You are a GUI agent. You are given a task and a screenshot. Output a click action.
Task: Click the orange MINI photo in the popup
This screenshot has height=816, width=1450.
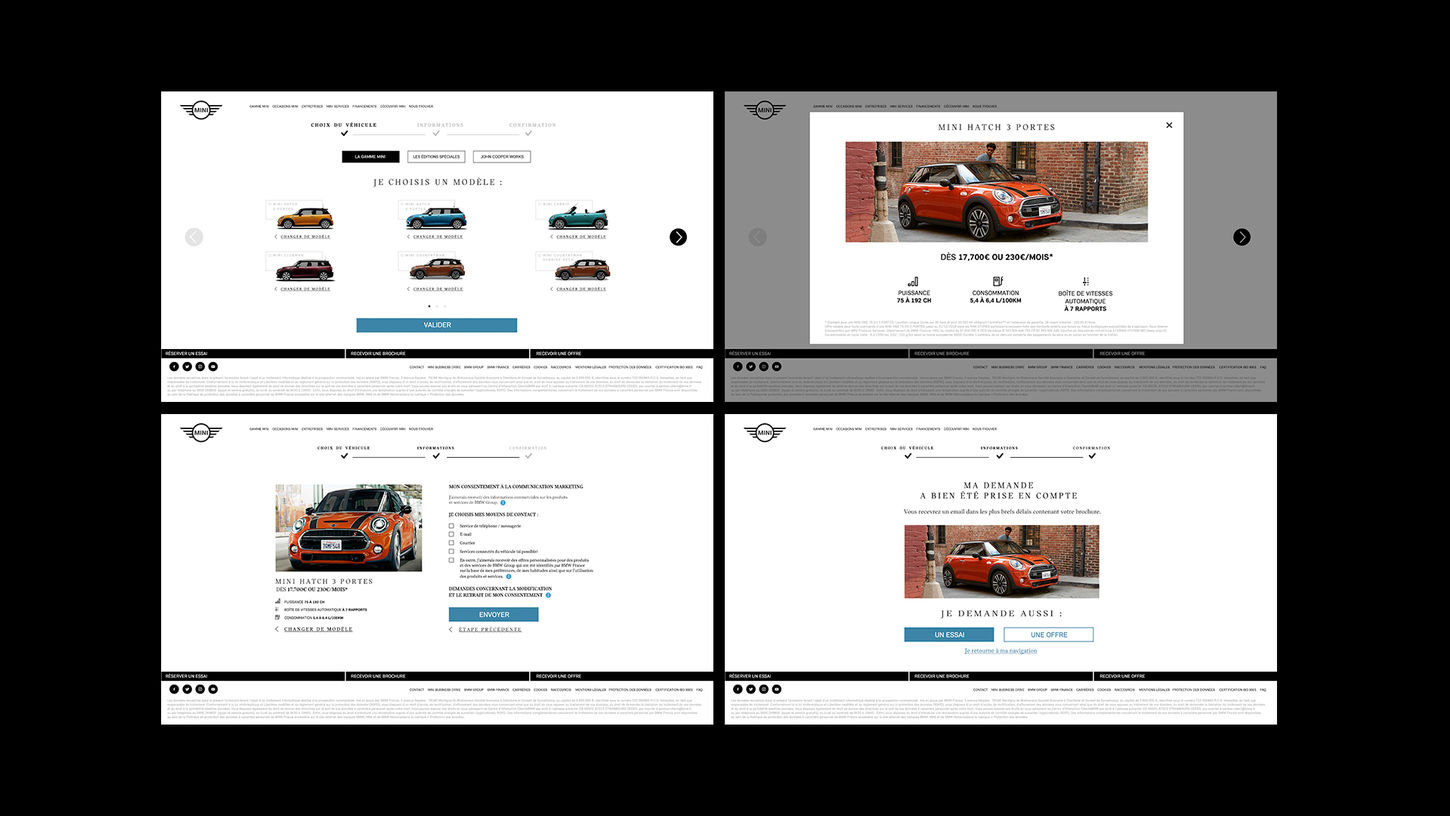point(996,191)
